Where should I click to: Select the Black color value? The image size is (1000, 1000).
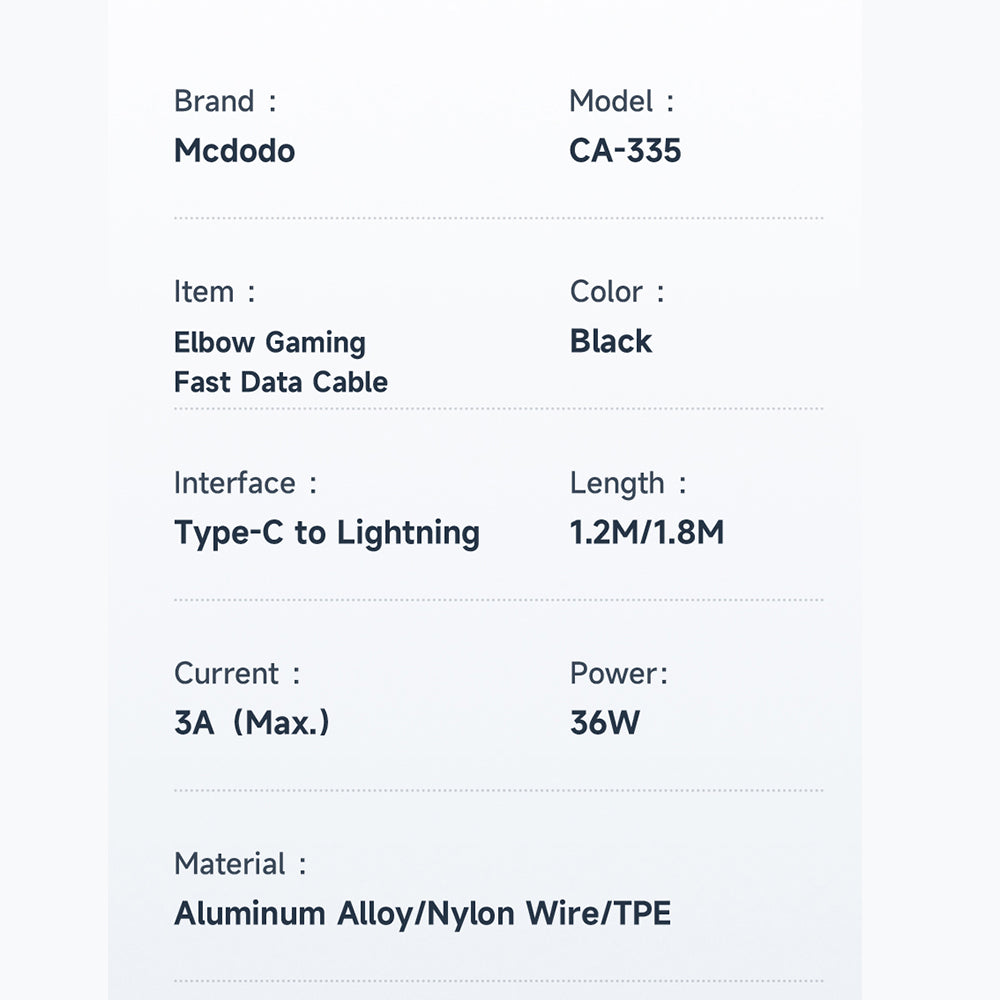610,341
